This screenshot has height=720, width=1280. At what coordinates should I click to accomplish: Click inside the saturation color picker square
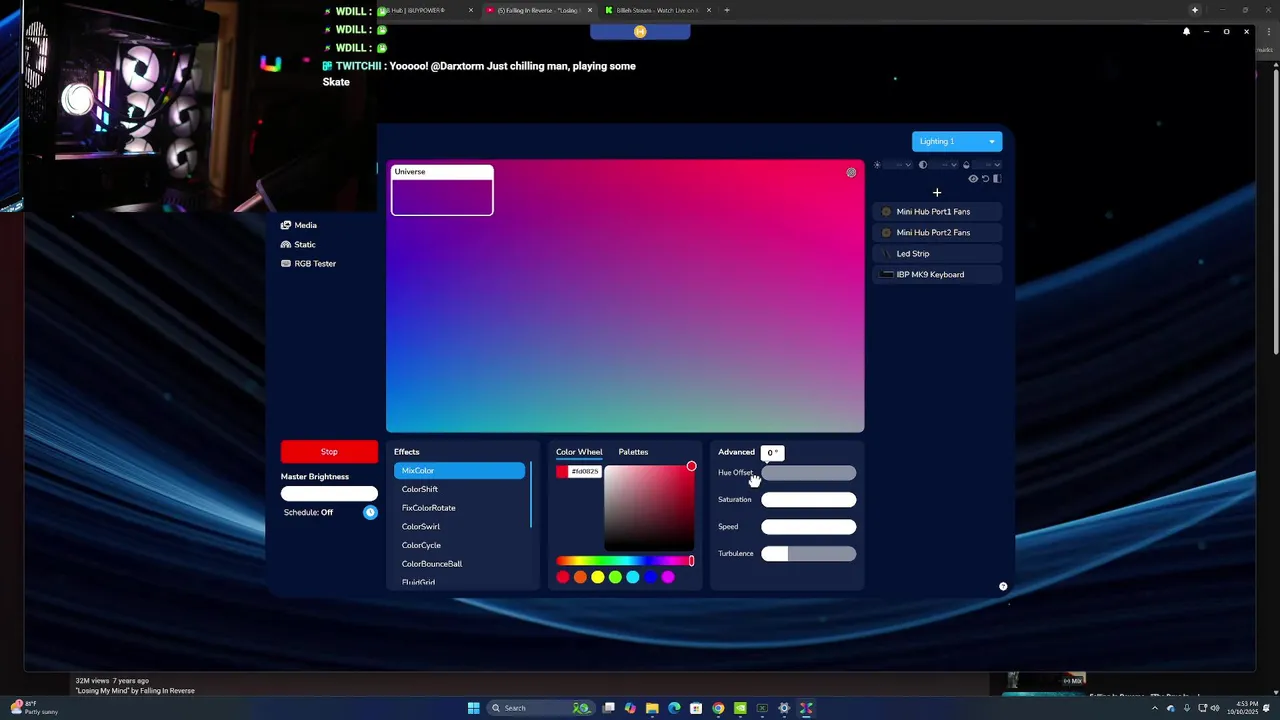649,507
